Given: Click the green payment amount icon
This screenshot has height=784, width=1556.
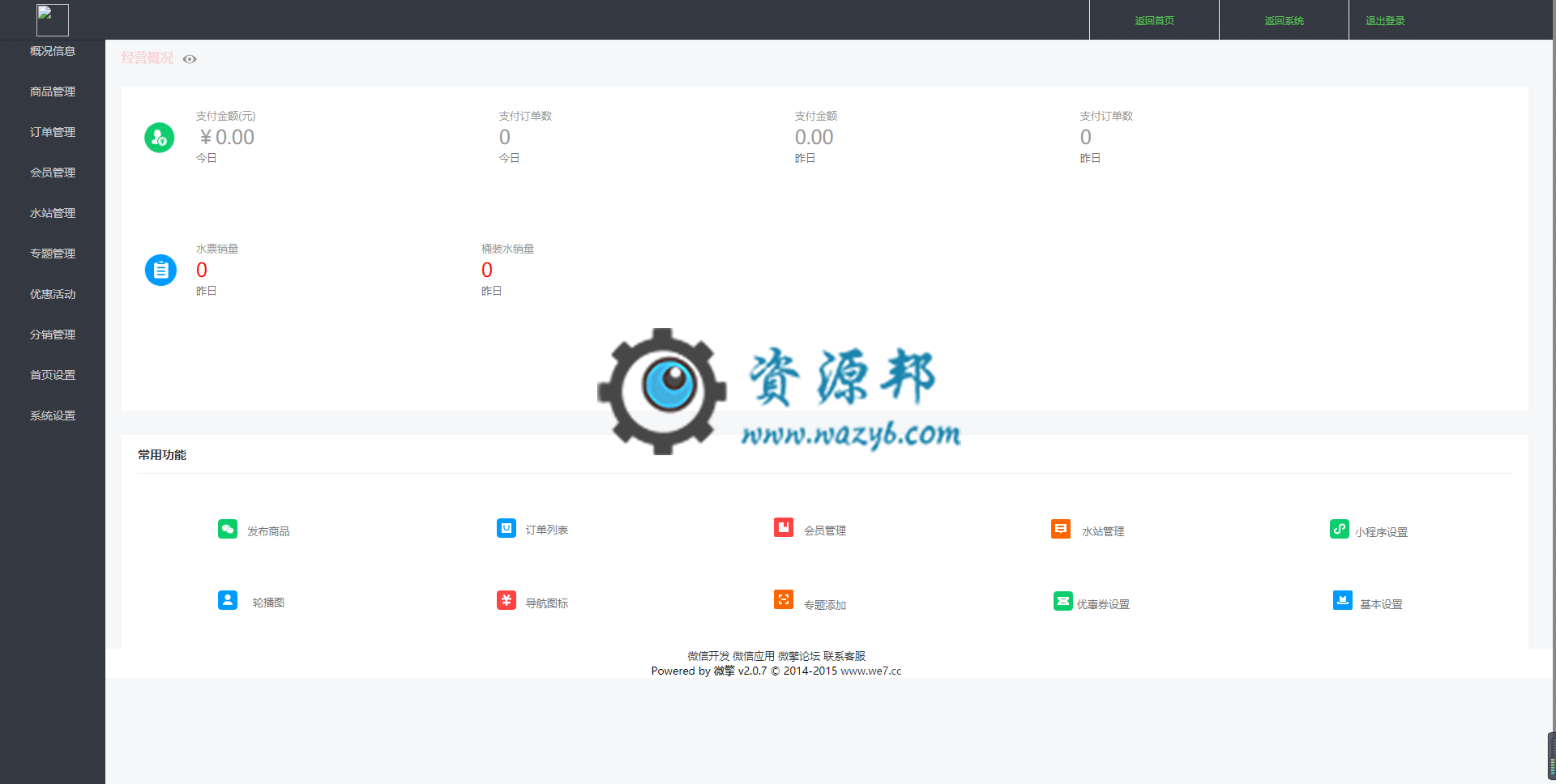Looking at the screenshot, I should coord(160,138).
